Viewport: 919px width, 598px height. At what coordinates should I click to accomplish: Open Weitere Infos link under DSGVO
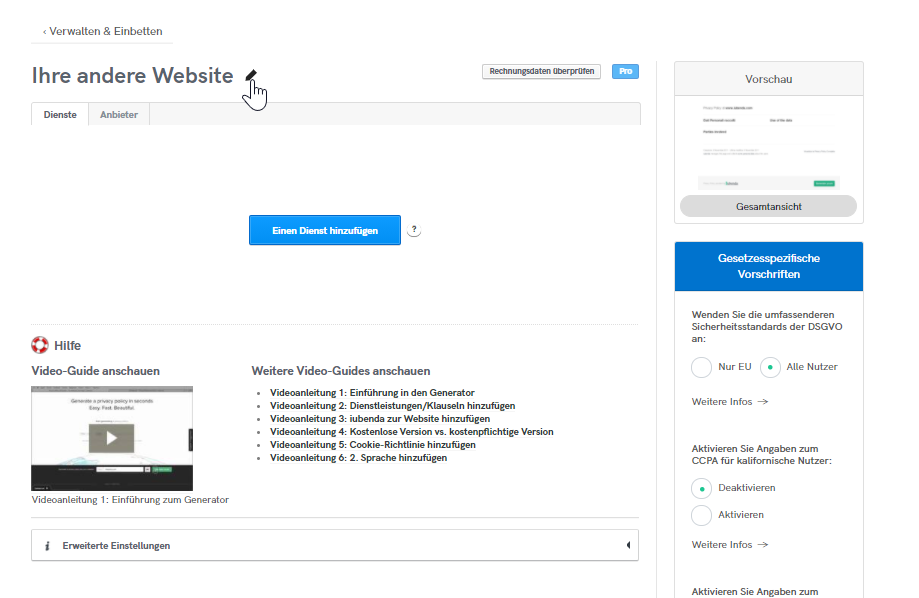729,402
